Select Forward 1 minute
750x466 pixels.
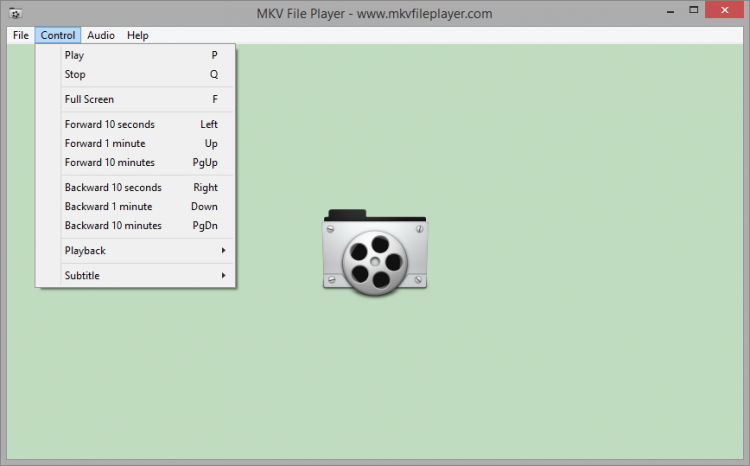point(135,144)
